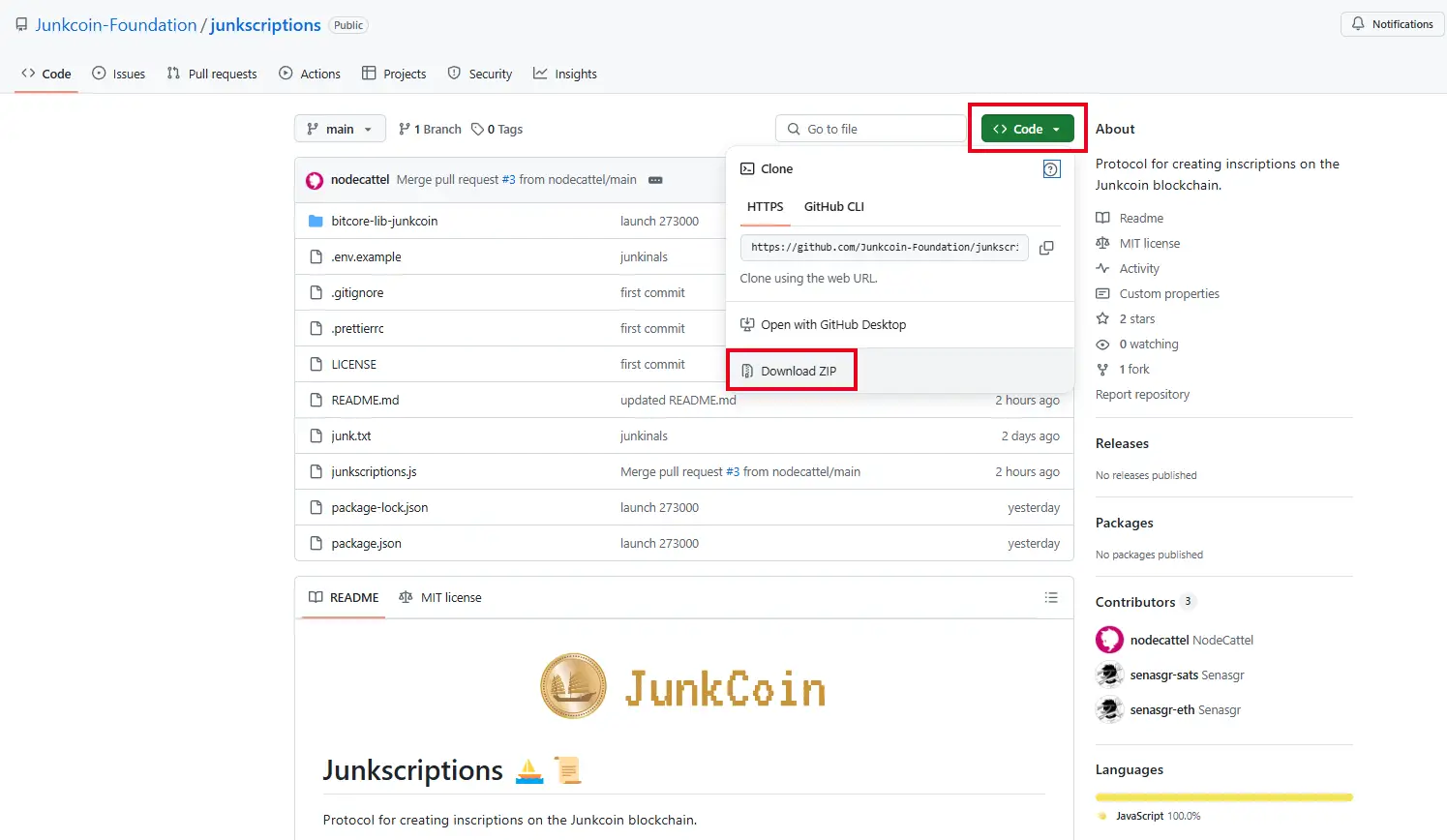Click the star icon beside 2 stars

point(1102,318)
